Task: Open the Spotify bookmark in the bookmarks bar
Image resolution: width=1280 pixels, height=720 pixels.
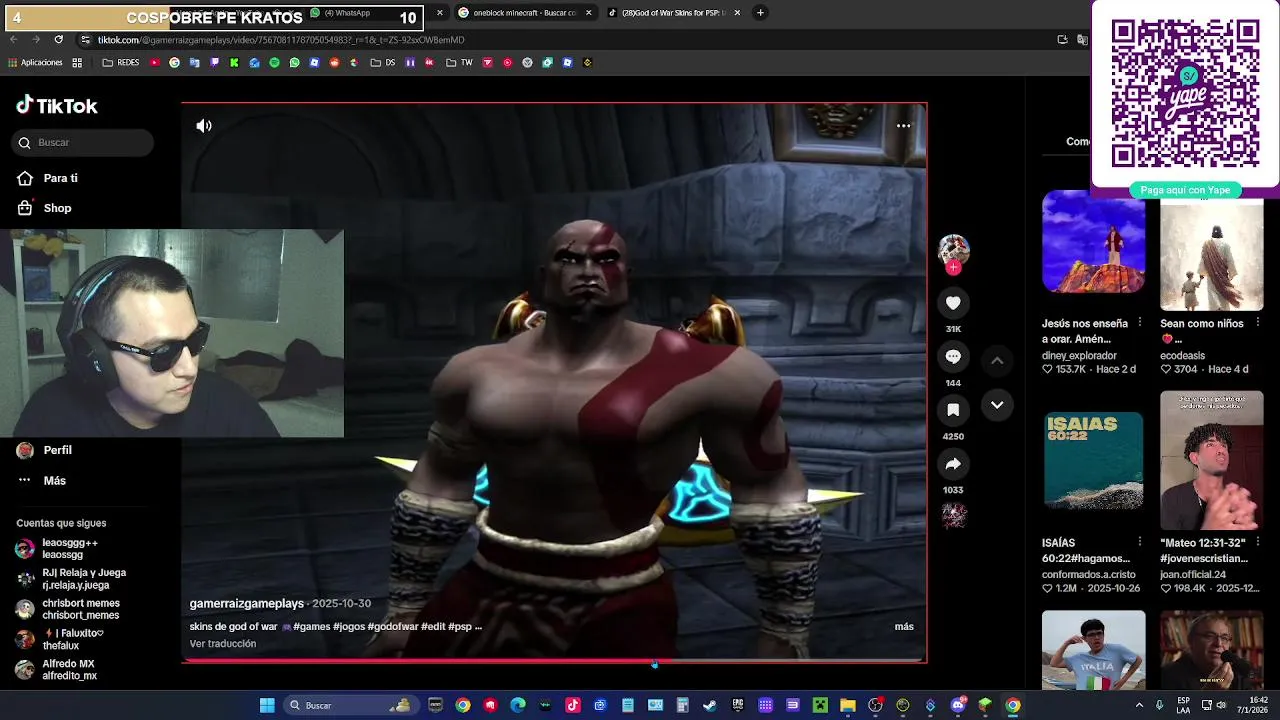Action: (274, 62)
